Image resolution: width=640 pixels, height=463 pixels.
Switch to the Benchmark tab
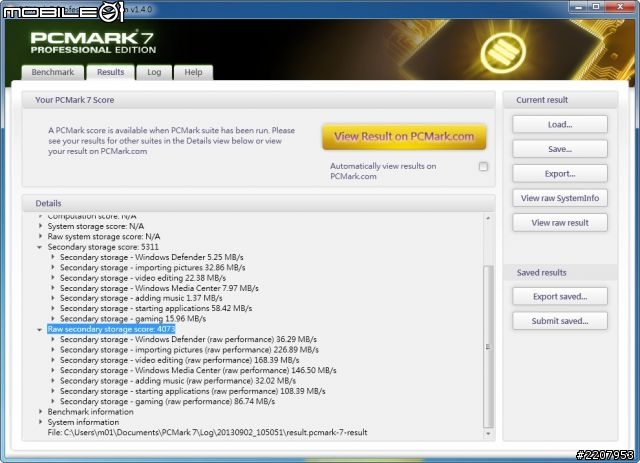(x=53, y=72)
